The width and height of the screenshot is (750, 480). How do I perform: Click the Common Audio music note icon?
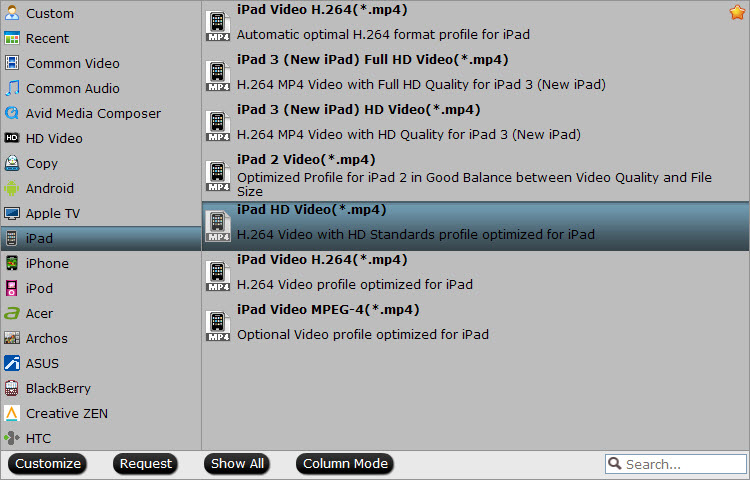point(12,88)
